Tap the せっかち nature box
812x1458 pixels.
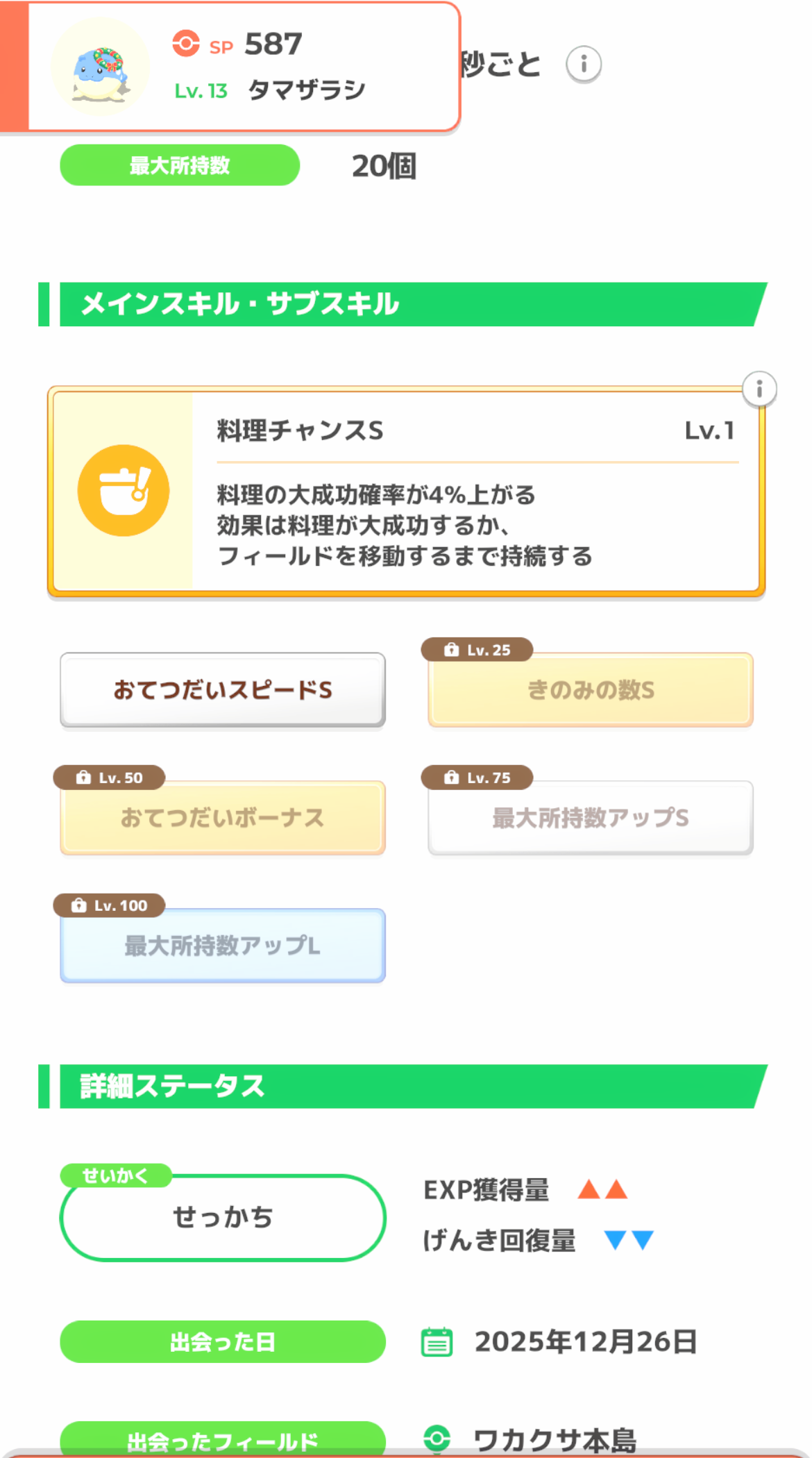pos(222,1218)
